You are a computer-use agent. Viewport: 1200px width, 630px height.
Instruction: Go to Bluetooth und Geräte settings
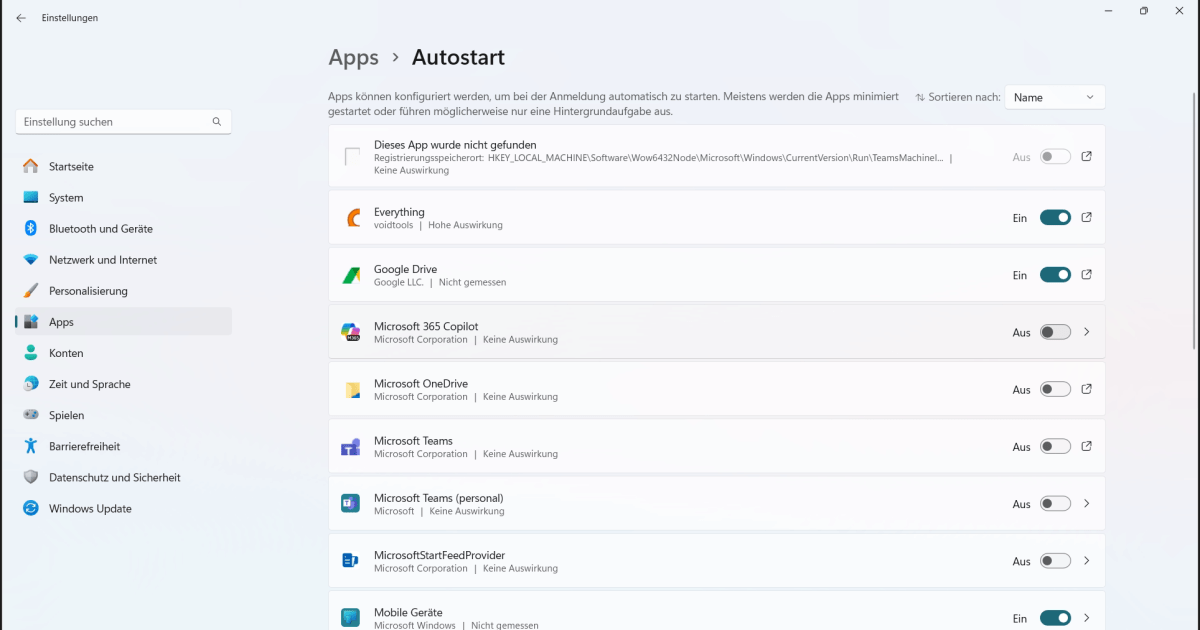click(x=124, y=229)
